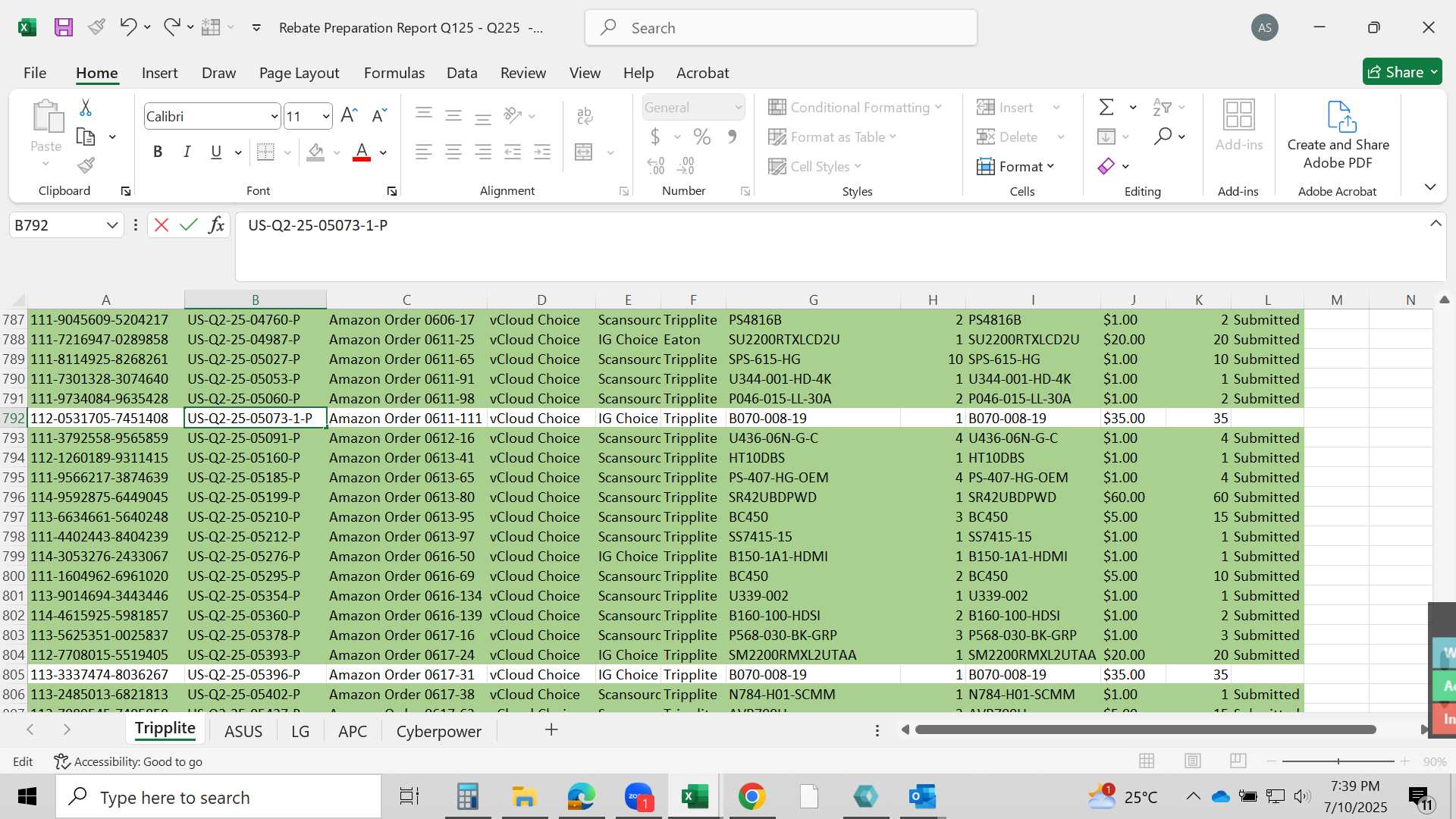1456x819 pixels.
Task: Click the Add-ins icon
Action: click(1239, 126)
